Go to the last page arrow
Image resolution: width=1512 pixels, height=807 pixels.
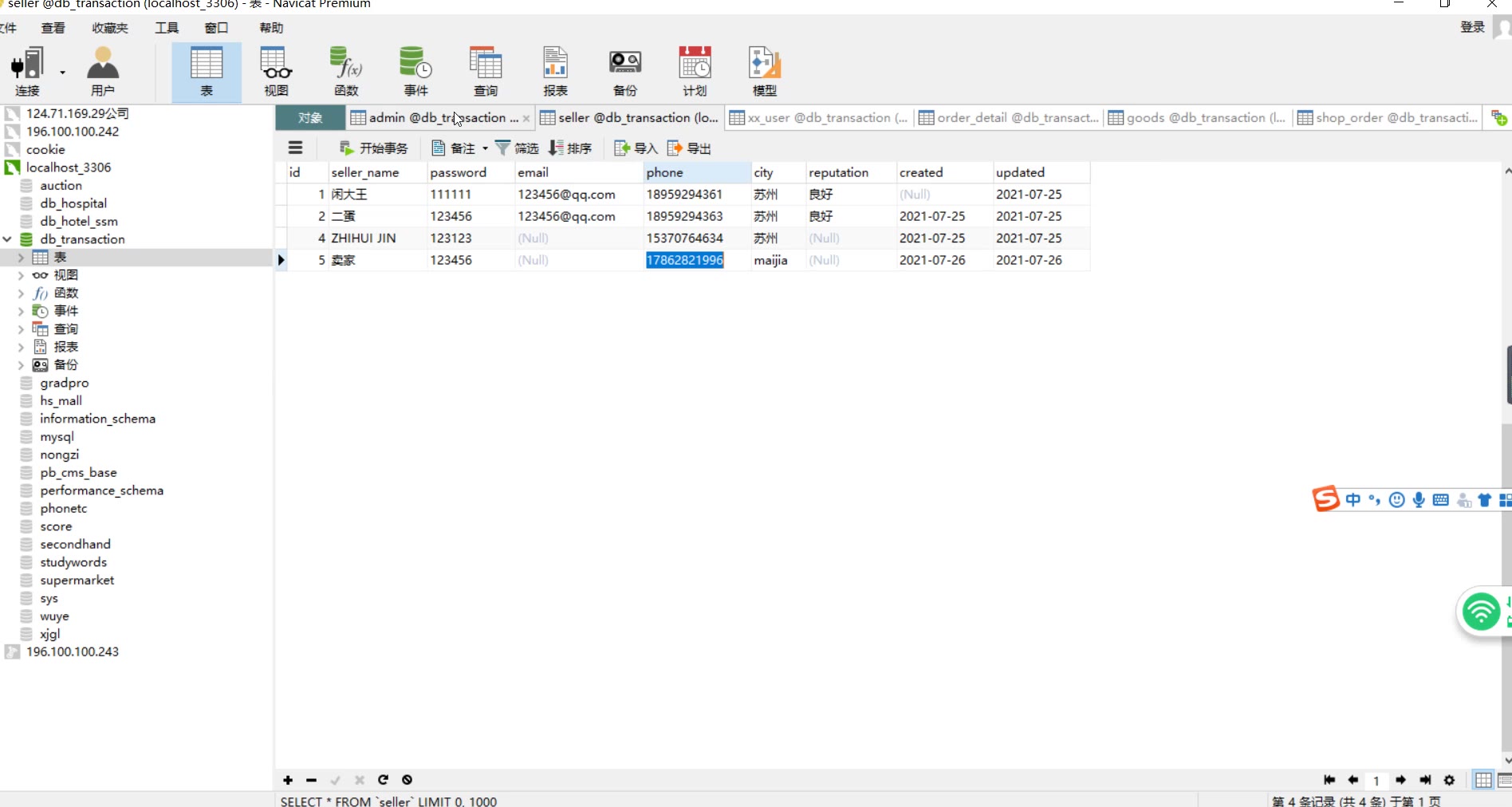1425,780
